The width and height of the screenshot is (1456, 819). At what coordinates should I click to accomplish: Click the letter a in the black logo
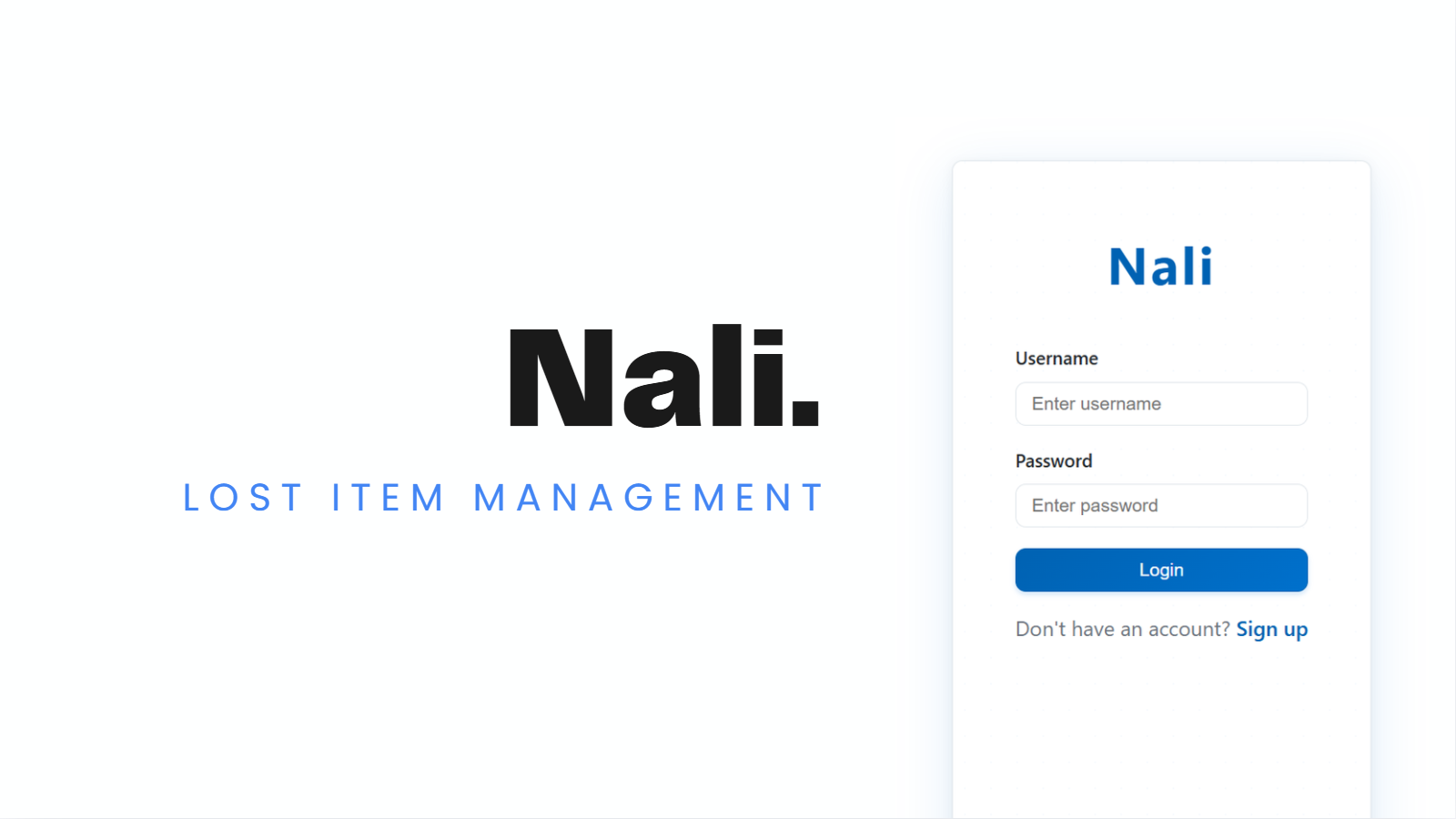[662, 389]
